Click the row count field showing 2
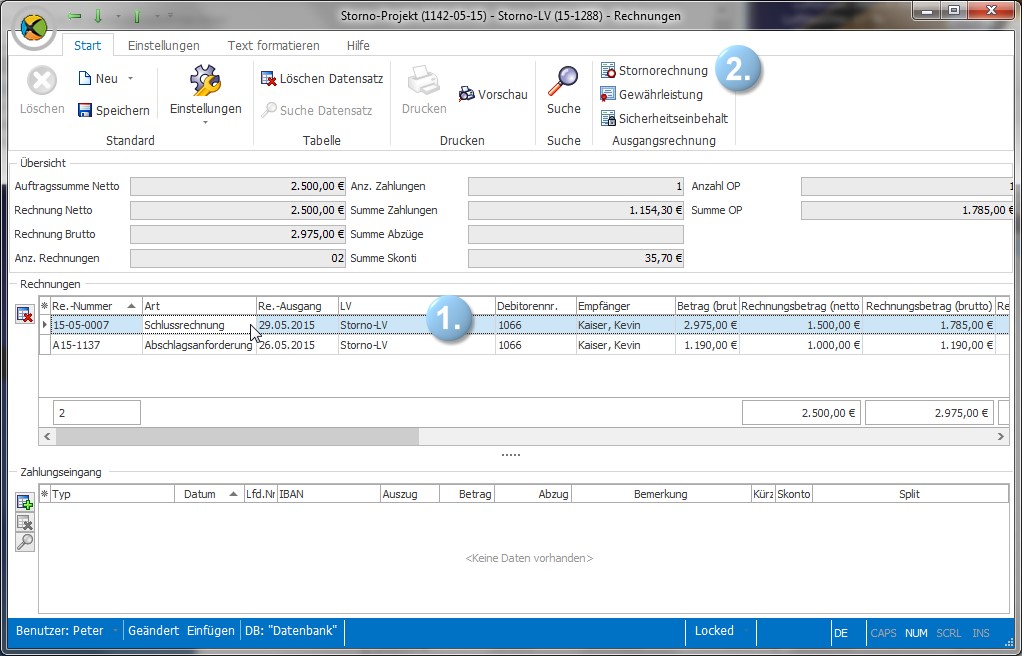 tap(96, 413)
